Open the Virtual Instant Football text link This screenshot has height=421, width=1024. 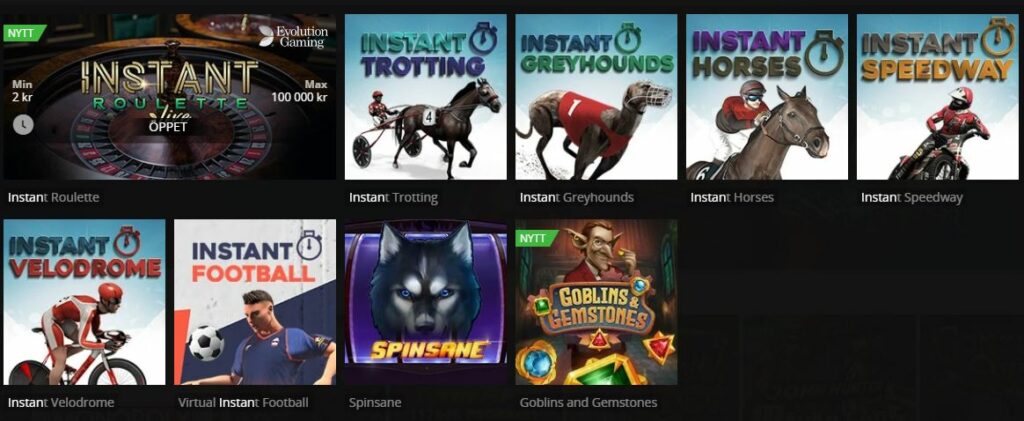click(243, 402)
